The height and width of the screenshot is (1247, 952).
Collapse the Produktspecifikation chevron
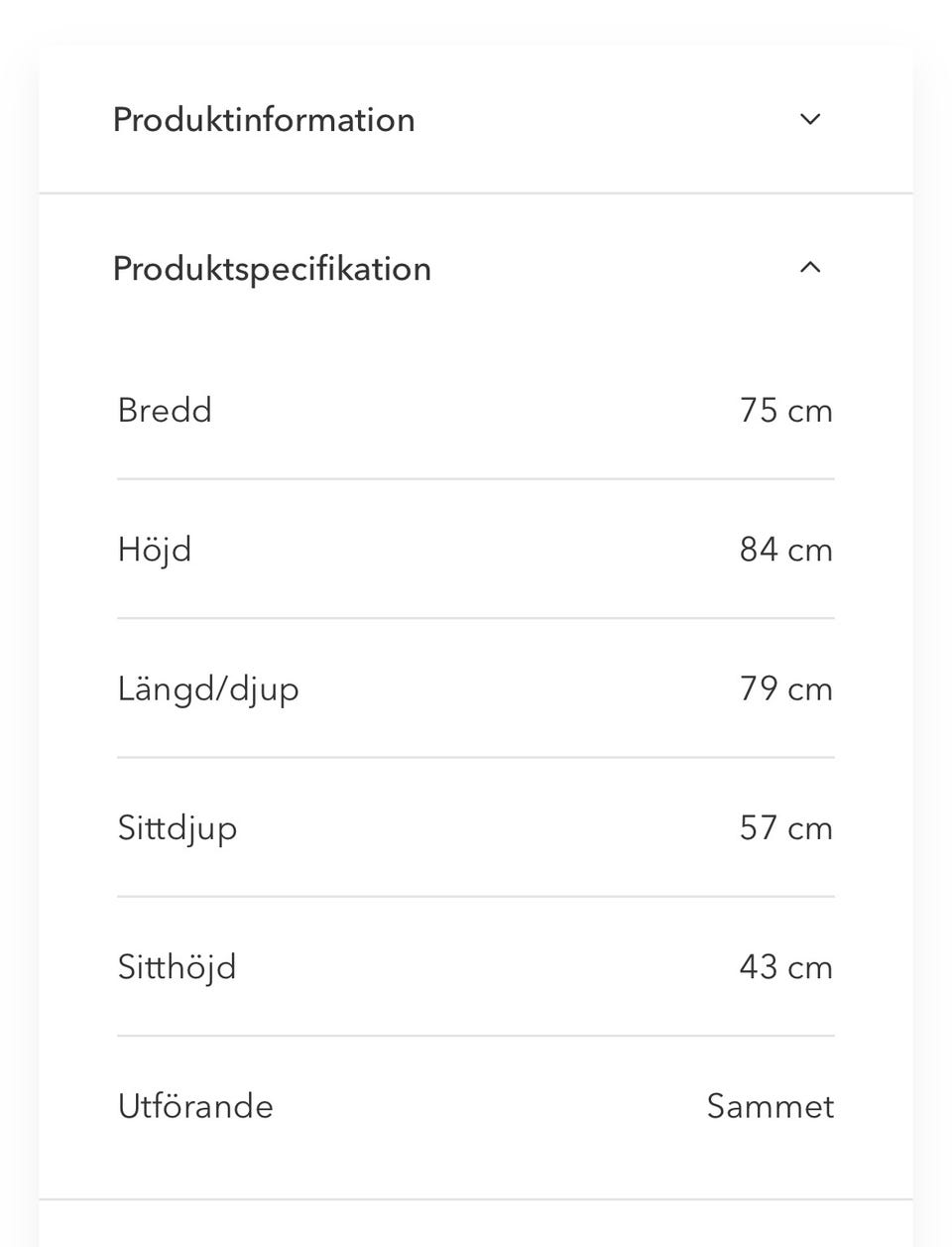click(x=810, y=267)
